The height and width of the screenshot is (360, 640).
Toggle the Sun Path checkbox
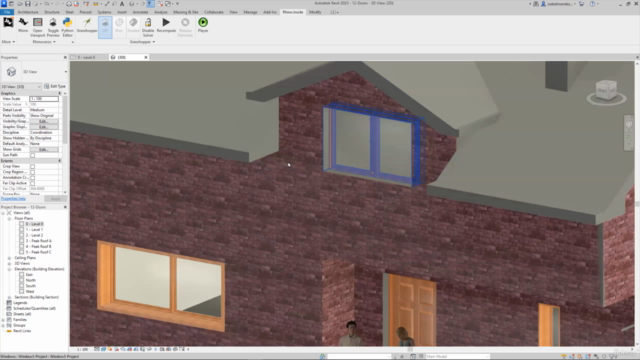point(33,156)
